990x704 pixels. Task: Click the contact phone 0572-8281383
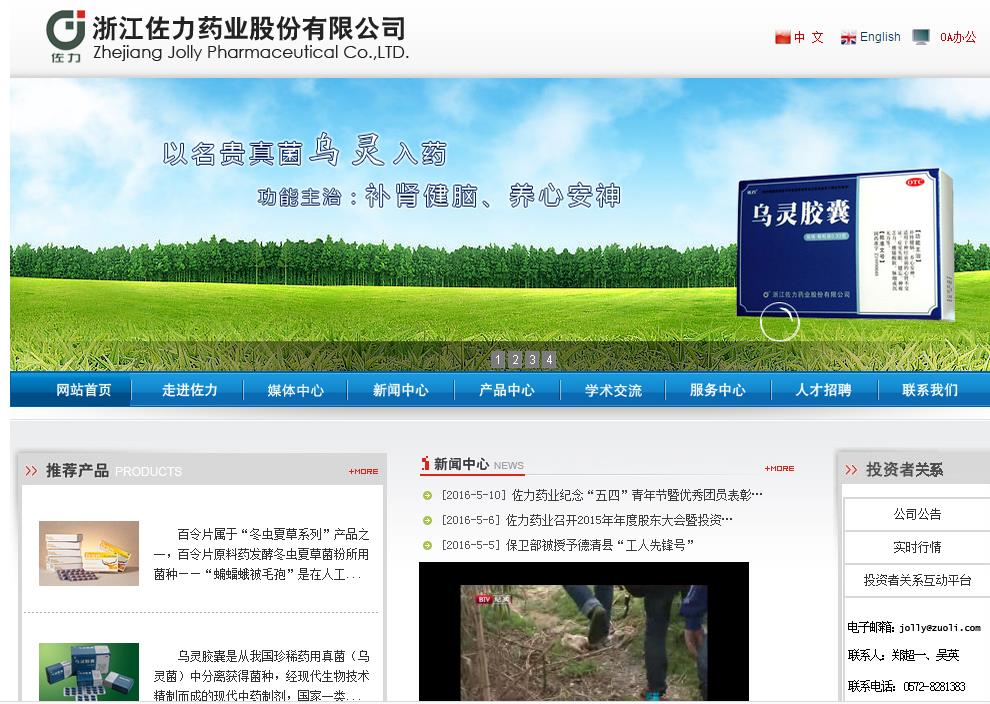(934, 686)
